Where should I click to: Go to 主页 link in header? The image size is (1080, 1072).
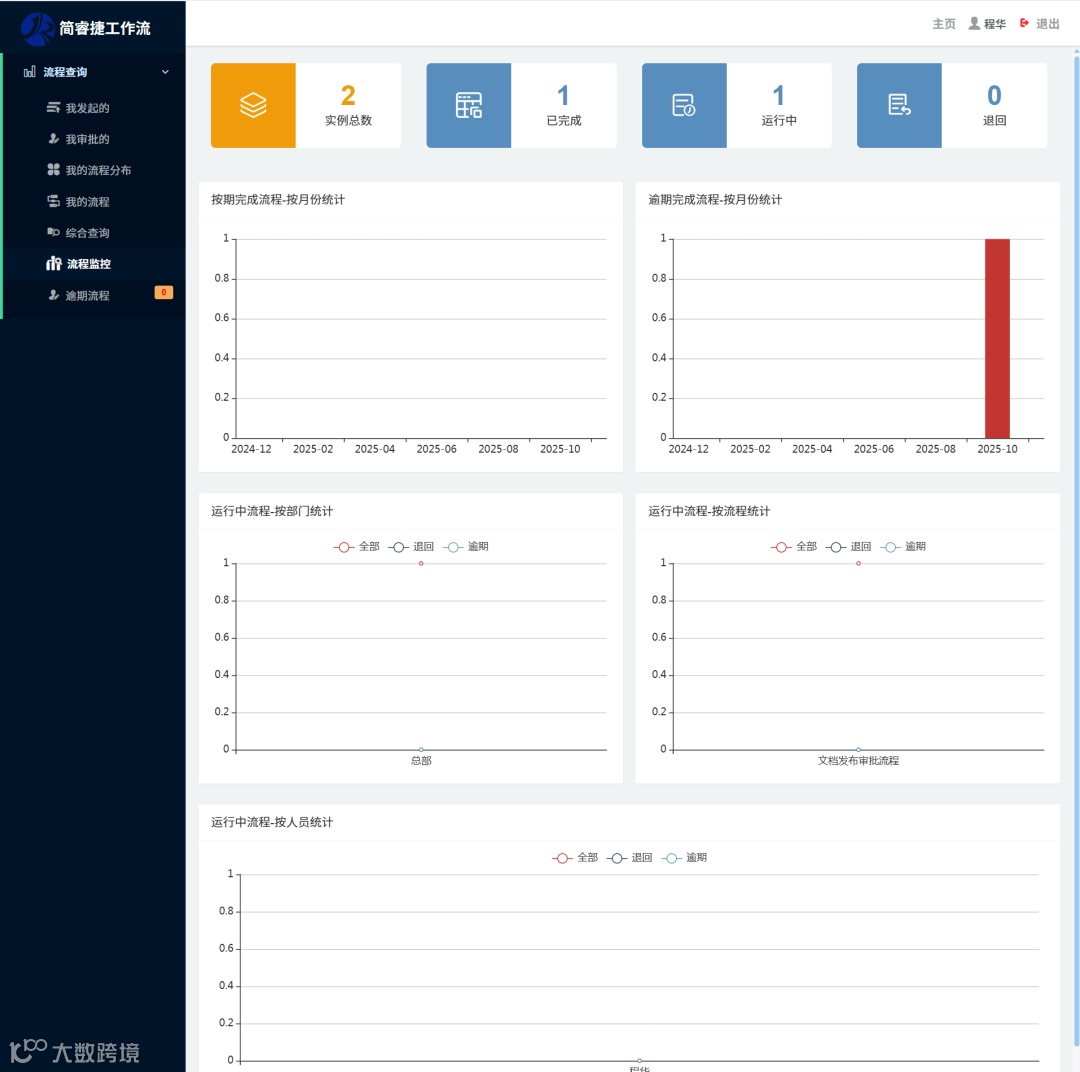(944, 23)
